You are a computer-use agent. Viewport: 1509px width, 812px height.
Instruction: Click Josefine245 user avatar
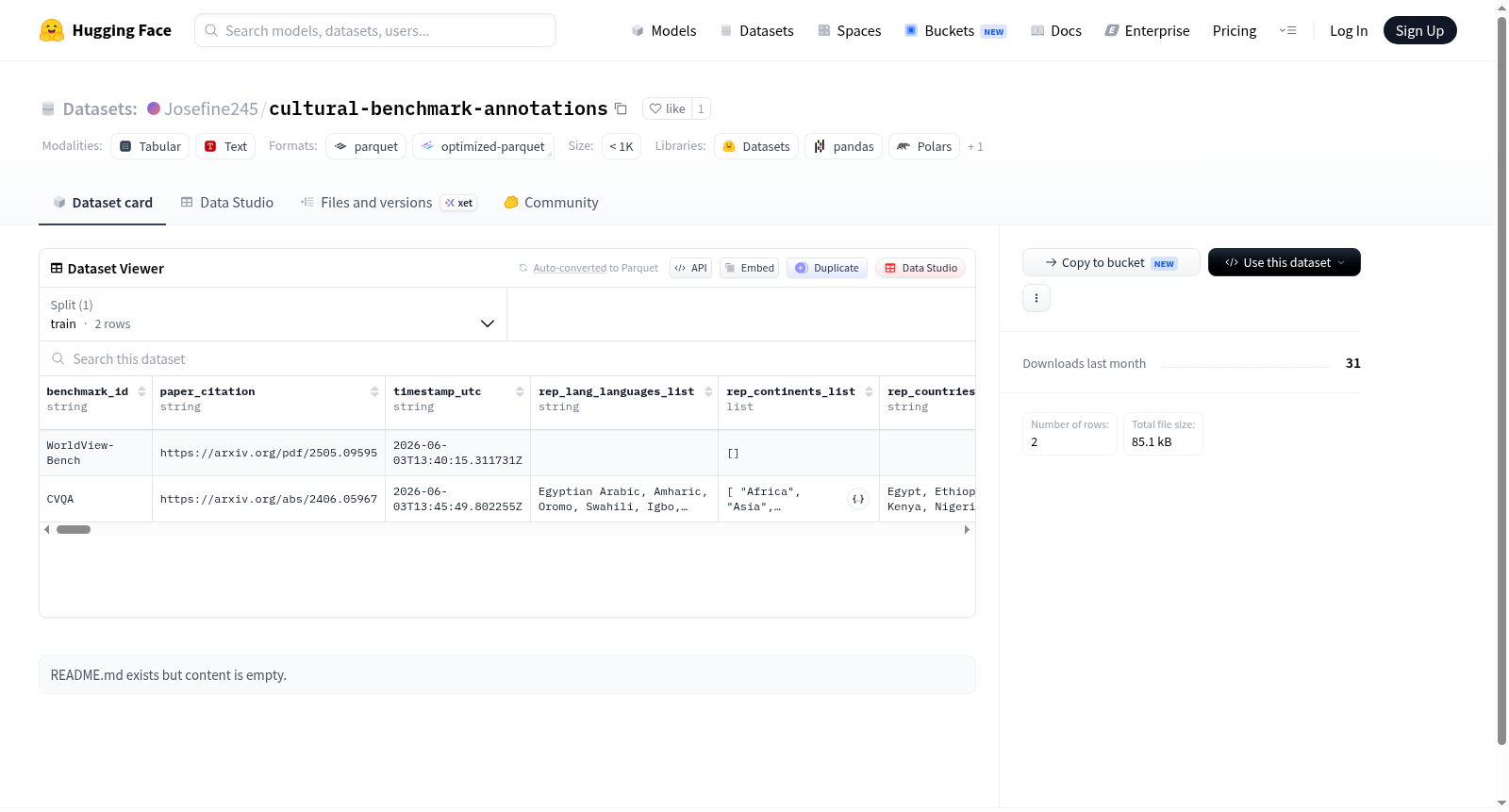pos(154,108)
